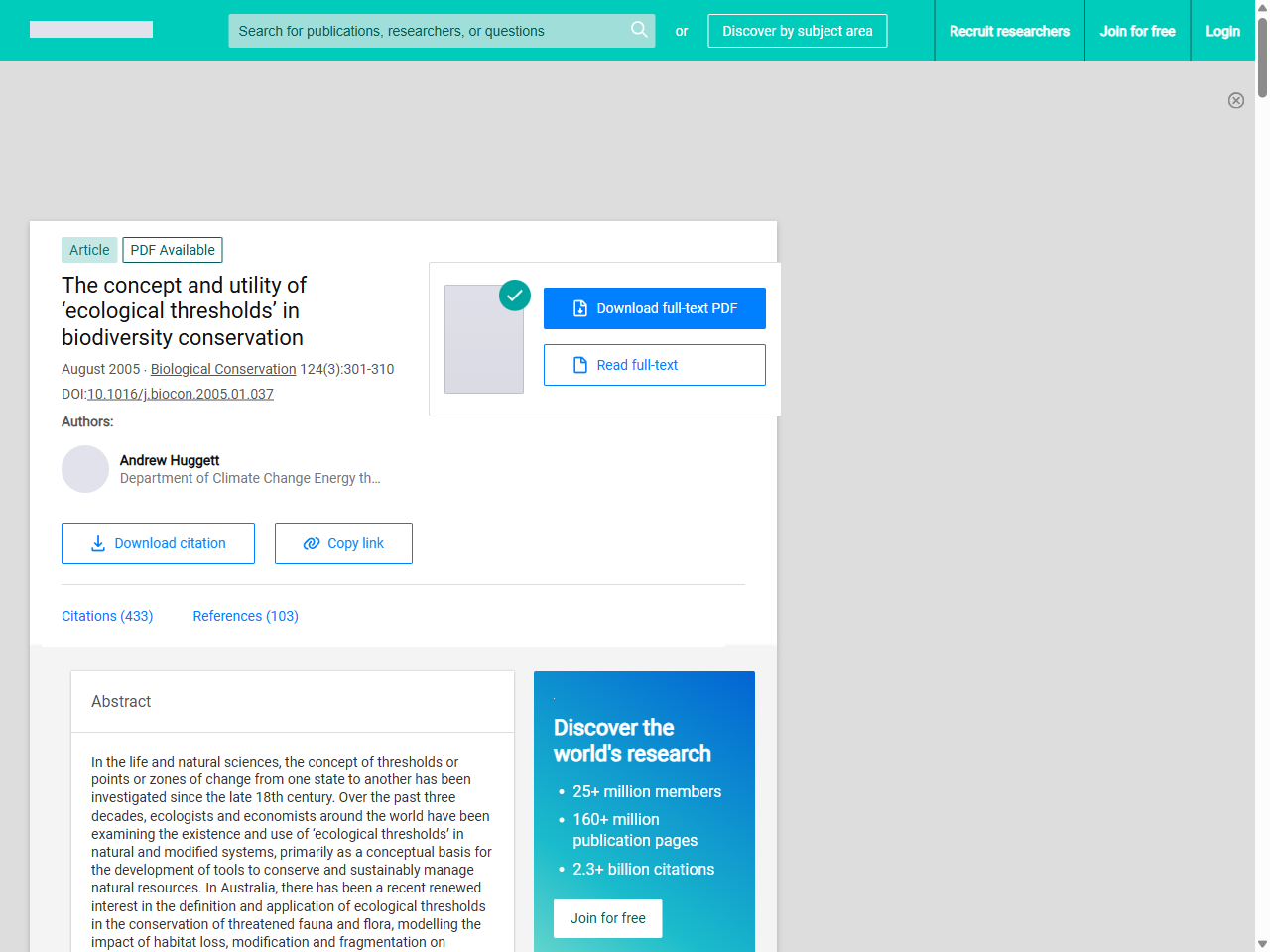This screenshot has height=952, width=1270.
Task: Click '2.3+ billion citations' text
Action: tap(643, 869)
